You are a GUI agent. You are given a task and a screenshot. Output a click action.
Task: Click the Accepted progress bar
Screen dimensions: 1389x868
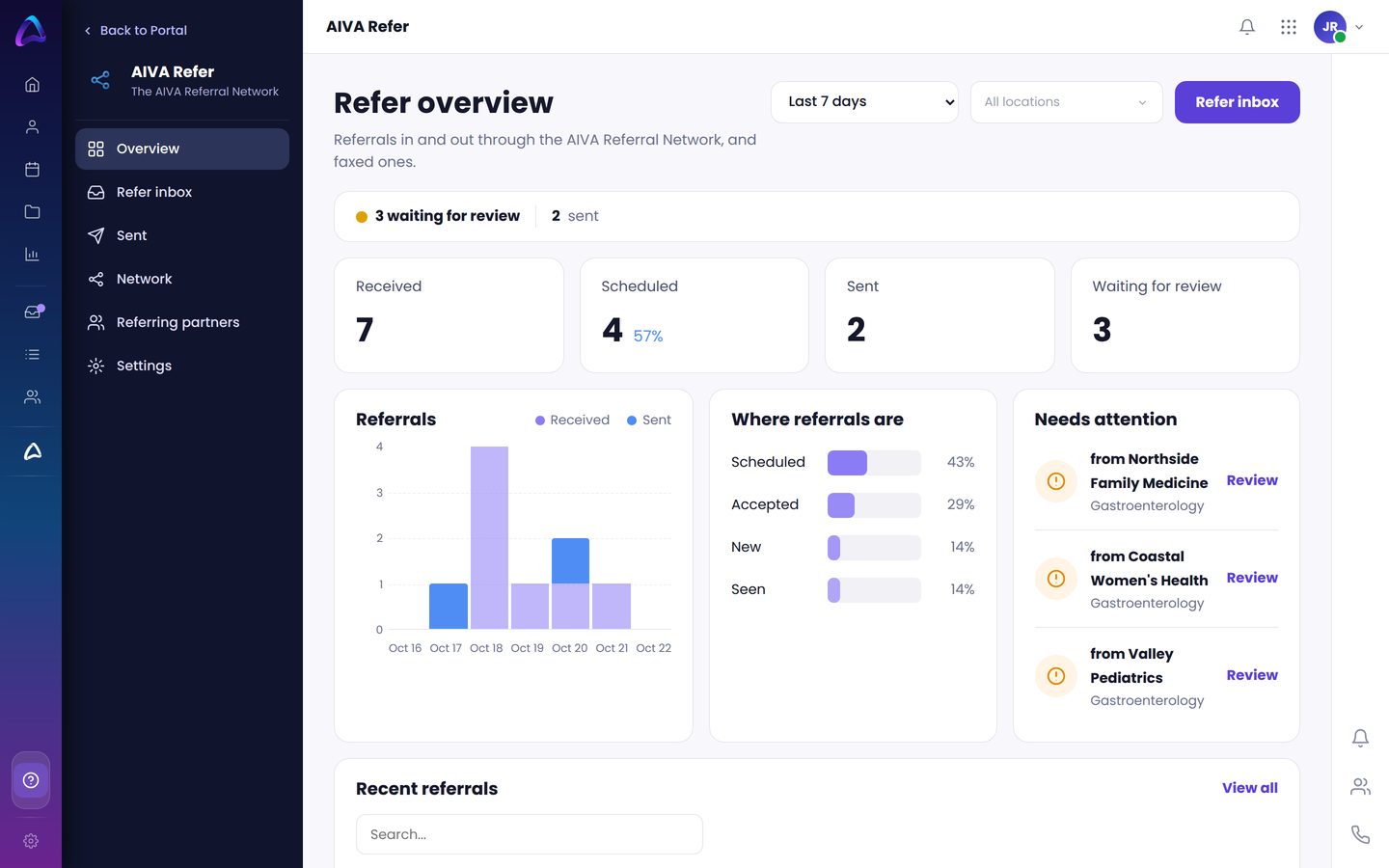[874, 505]
